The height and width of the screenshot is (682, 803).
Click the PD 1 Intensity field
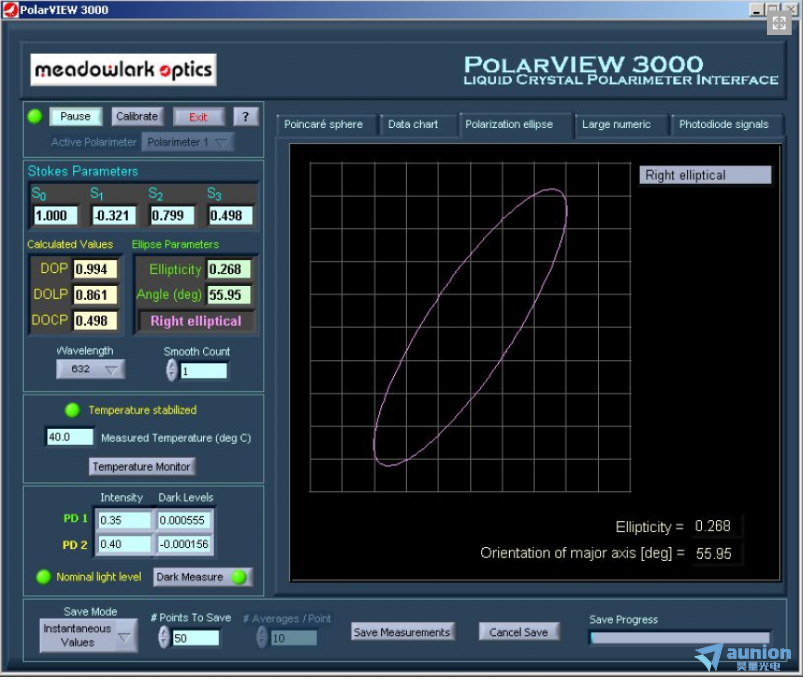[124, 522]
